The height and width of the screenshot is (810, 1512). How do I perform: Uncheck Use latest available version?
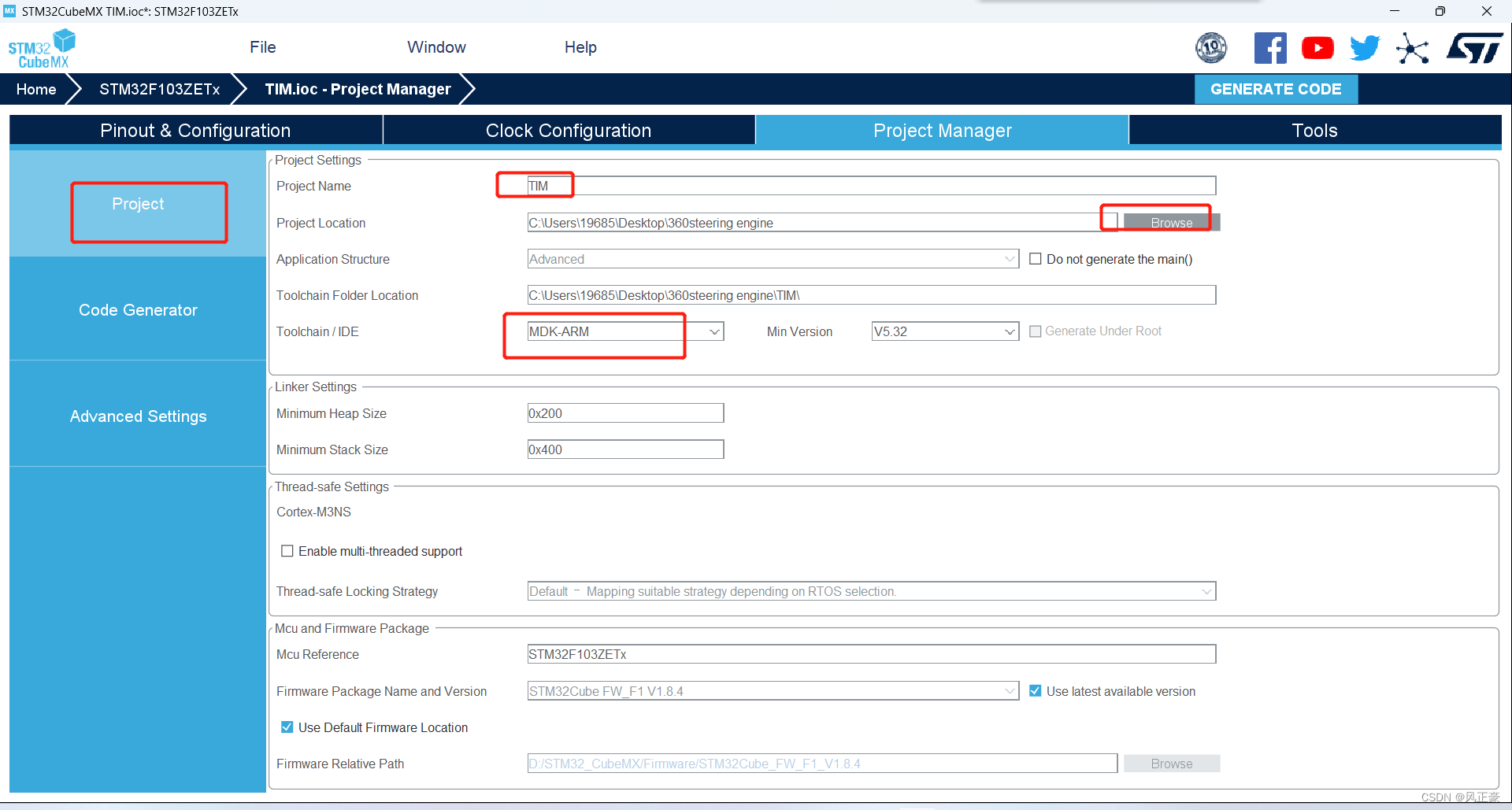[x=1036, y=691]
